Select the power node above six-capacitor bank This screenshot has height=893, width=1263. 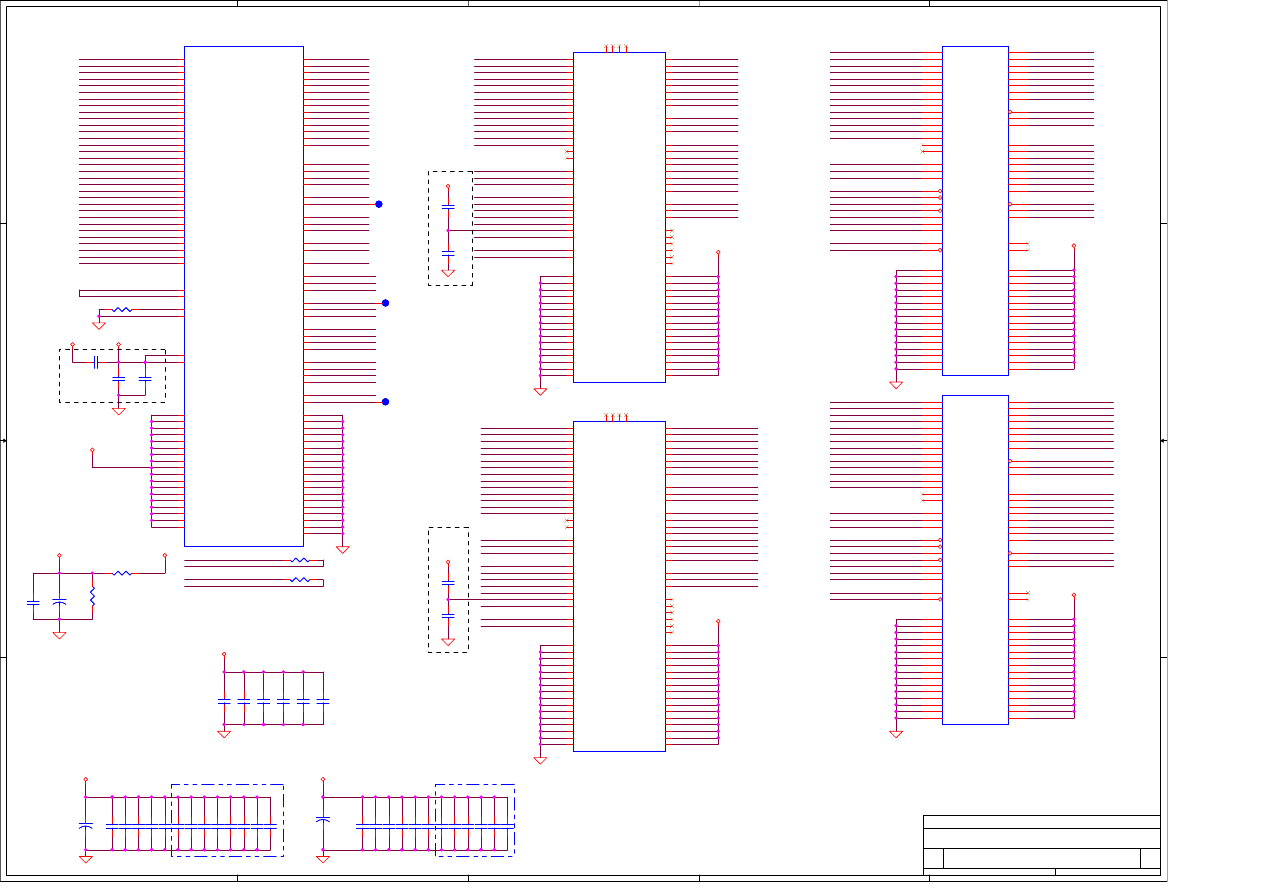tap(224, 655)
